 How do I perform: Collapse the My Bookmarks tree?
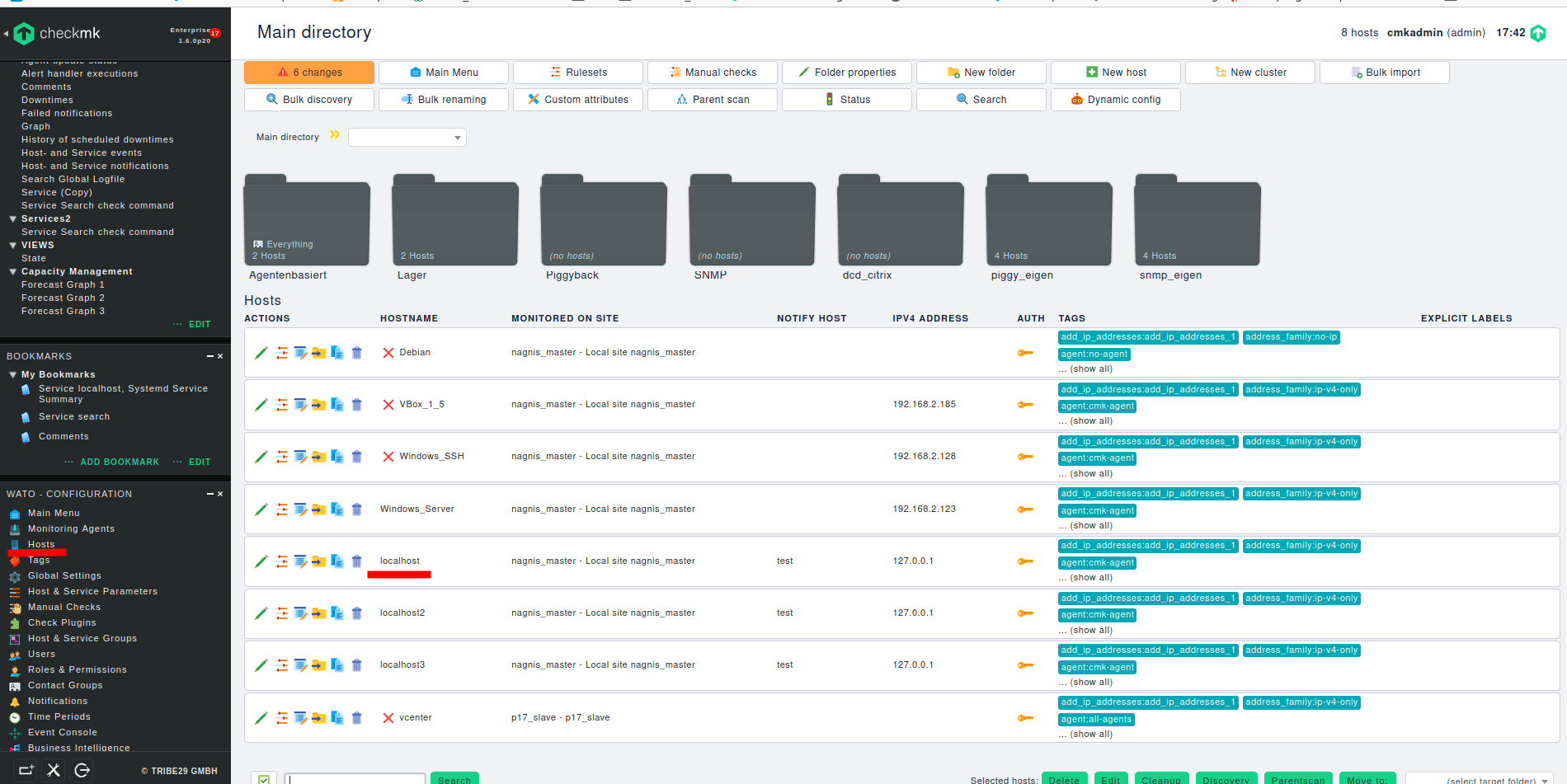(x=13, y=374)
